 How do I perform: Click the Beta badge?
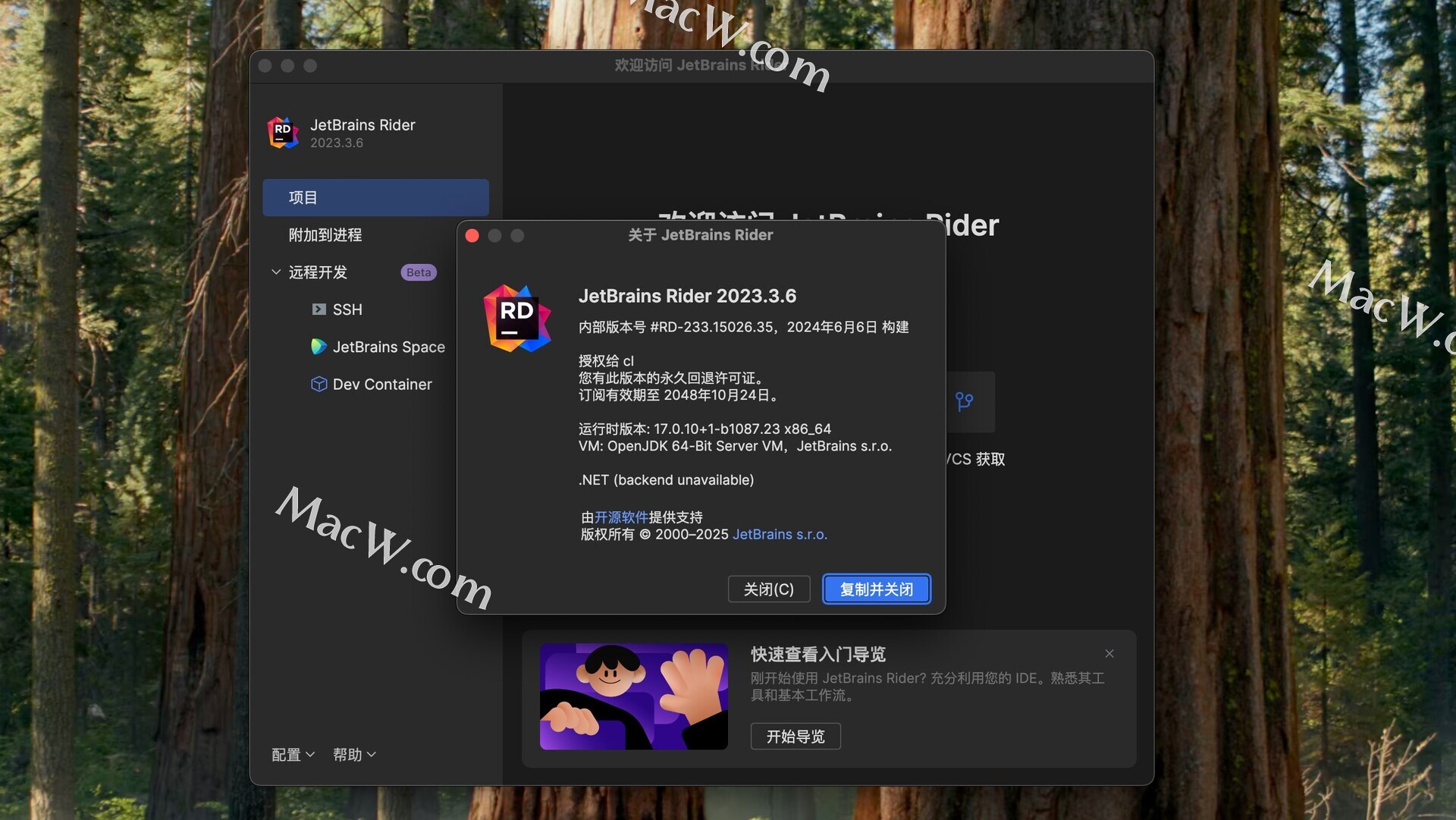click(419, 272)
